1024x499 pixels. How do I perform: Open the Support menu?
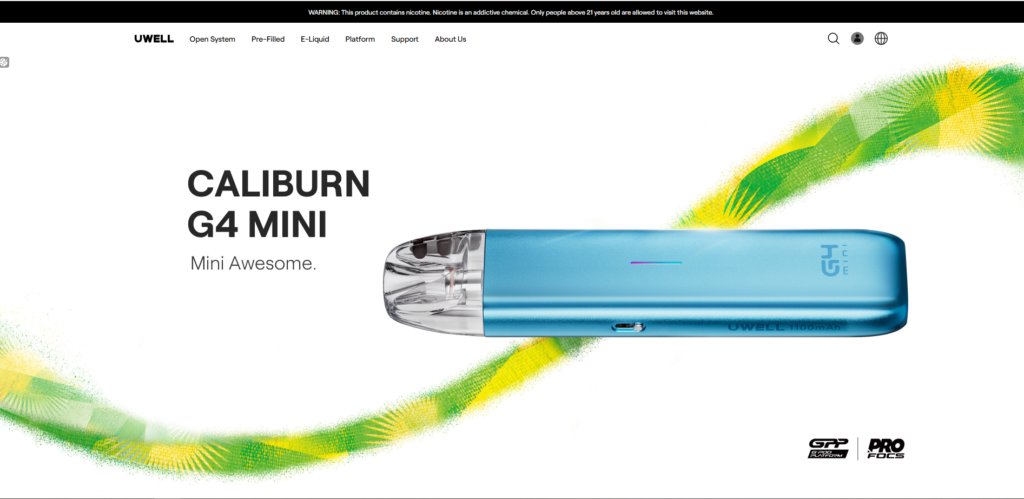[405, 39]
